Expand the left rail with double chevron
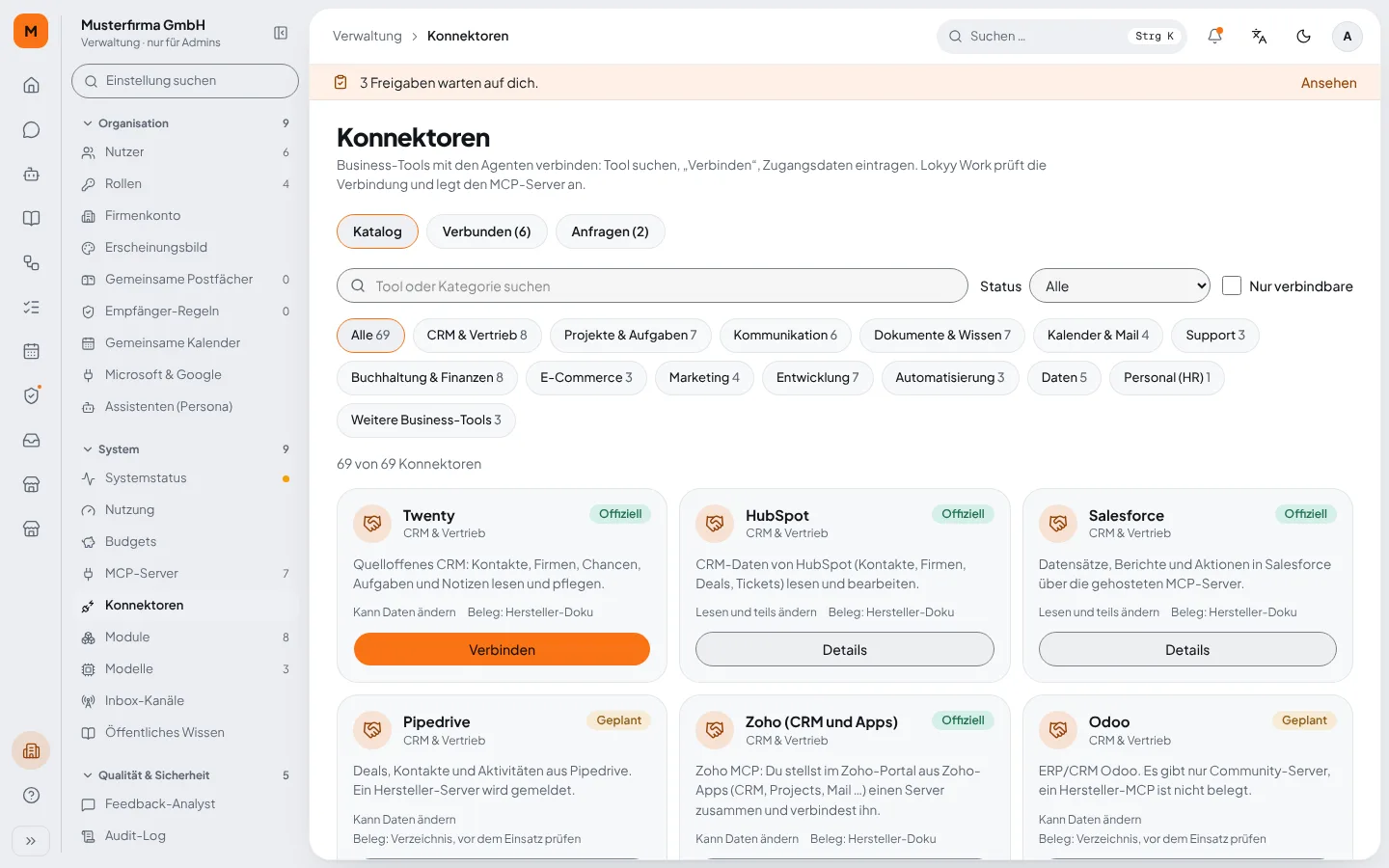Image resolution: width=1389 pixels, height=868 pixels. (31, 841)
